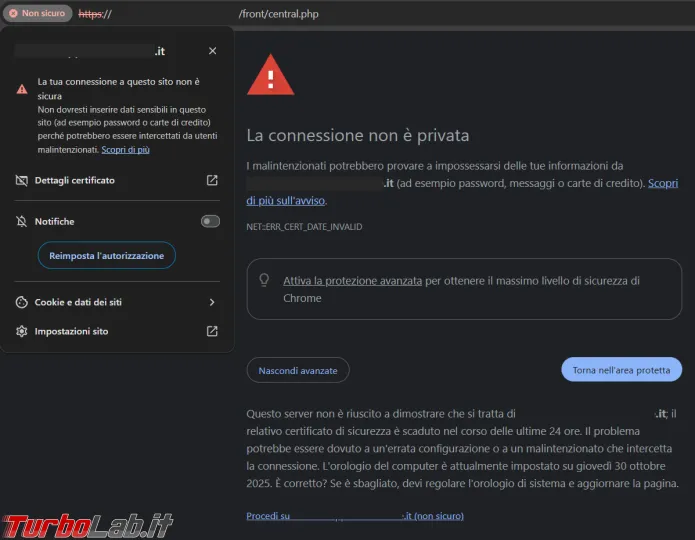Open Dettagli certificato
This screenshot has height=540, width=695.
coord(117,180)
